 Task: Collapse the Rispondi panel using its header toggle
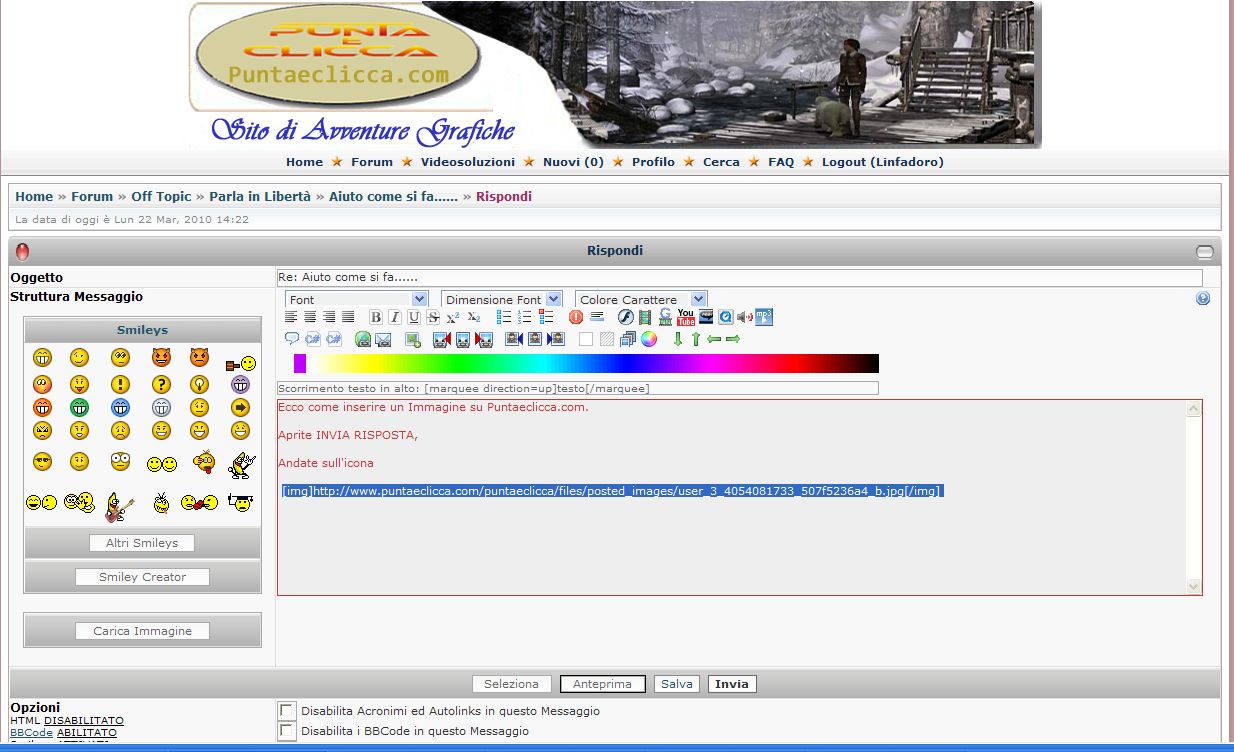click(x=1205, y=251)
